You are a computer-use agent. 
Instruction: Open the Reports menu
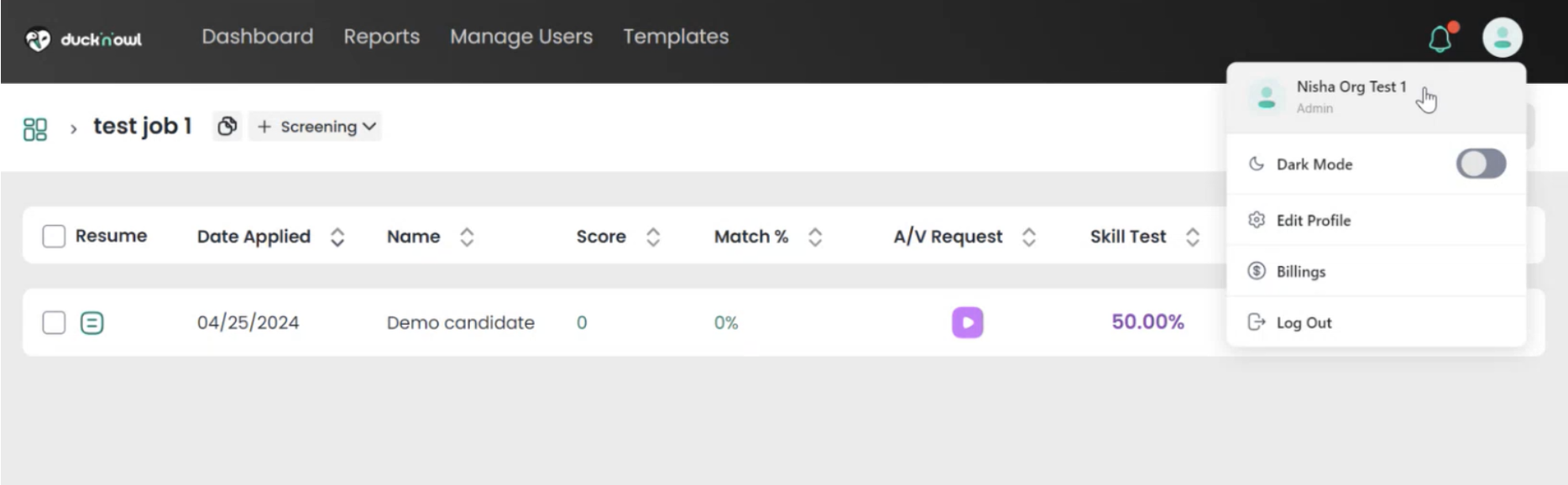point(381,37)
